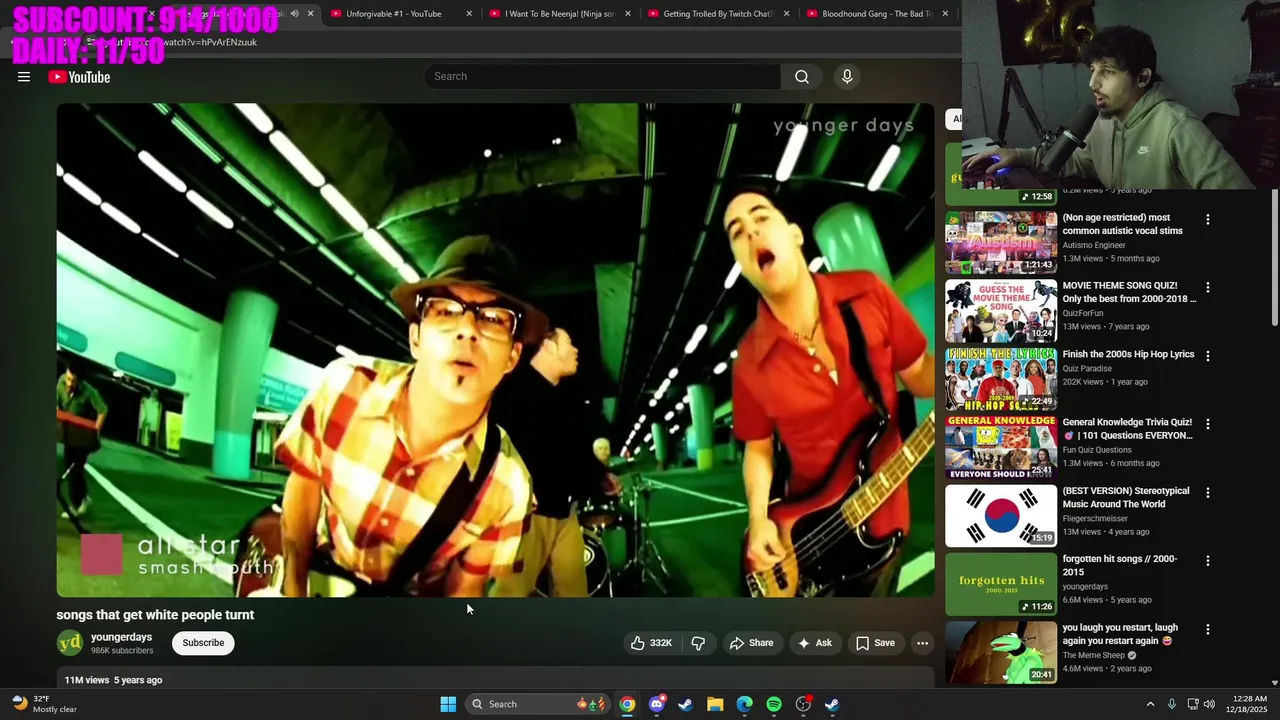Screen dimensions: 1280x720
Task: Open the weather widget showing 32°F
Action: (x=44, y=704)
